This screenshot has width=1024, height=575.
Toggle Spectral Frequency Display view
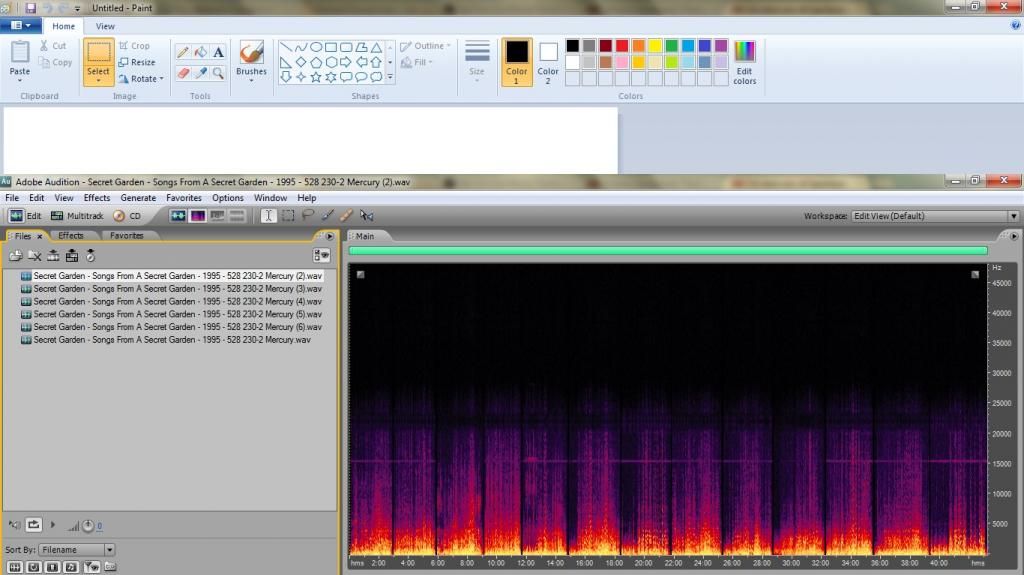197,216
